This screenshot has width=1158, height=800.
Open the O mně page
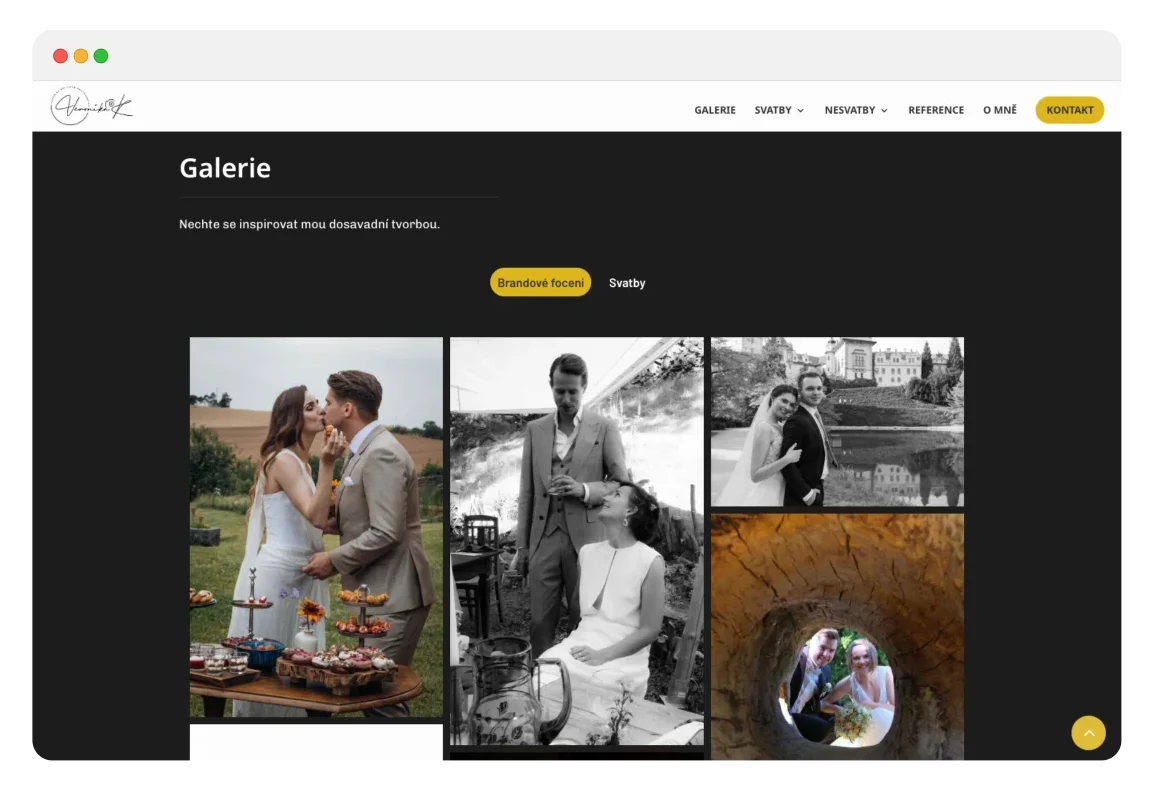click(x=999, y=110)
